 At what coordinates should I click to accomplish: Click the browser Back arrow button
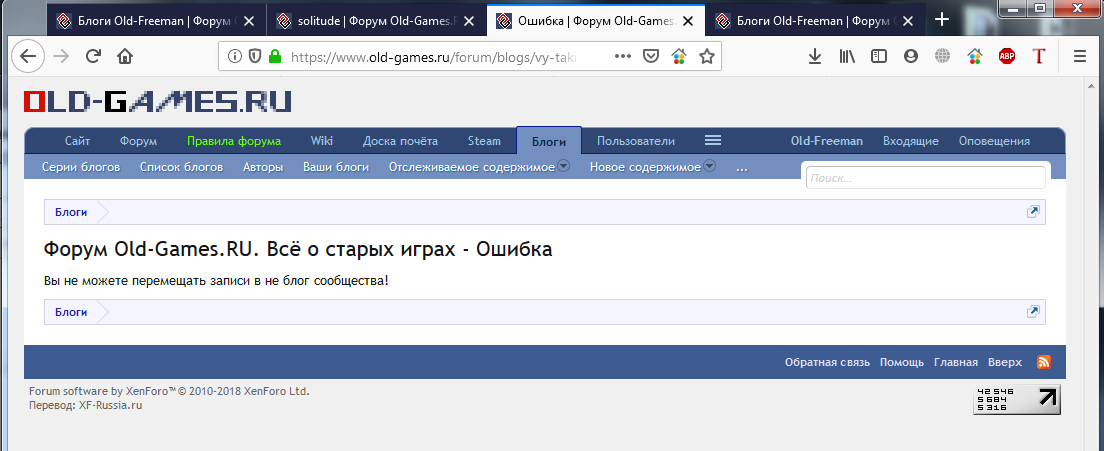pos(28,57)
